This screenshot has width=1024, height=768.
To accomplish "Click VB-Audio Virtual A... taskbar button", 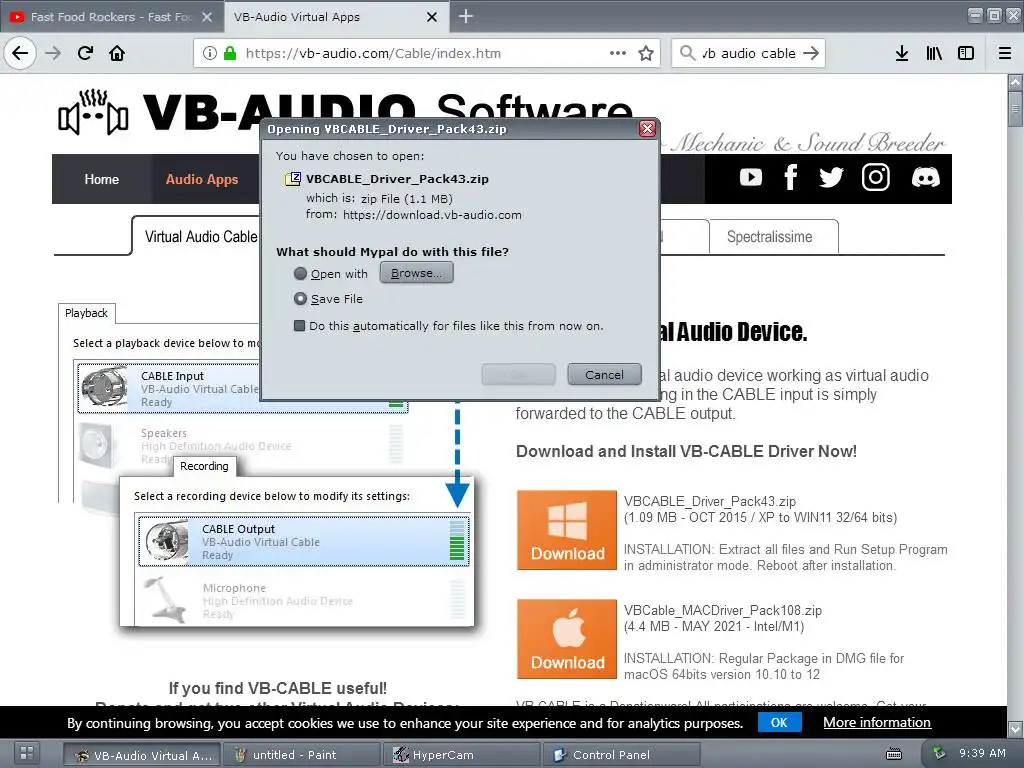I will (x=142, y=755).
